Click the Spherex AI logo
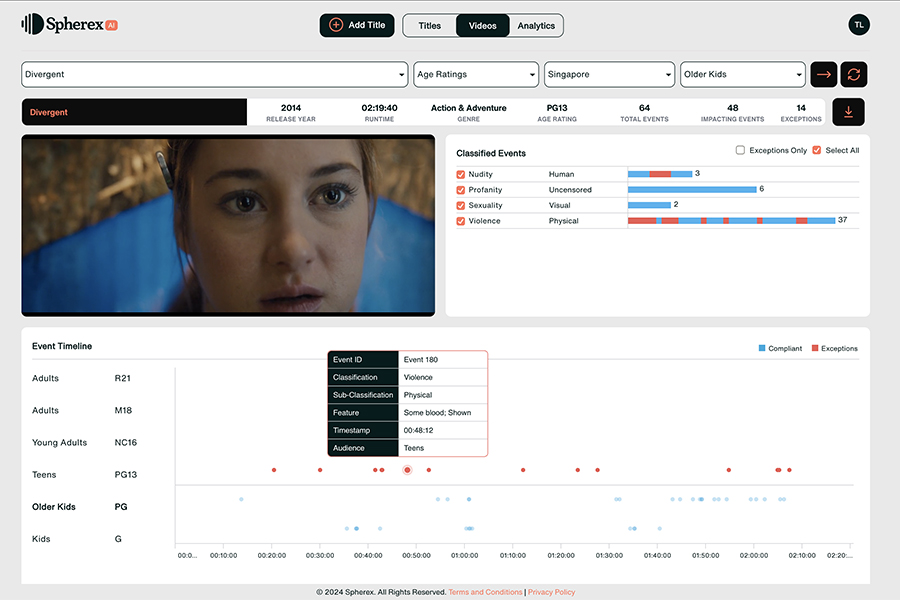The height and width of the screenshot is (600, 900). pos(70,25)
